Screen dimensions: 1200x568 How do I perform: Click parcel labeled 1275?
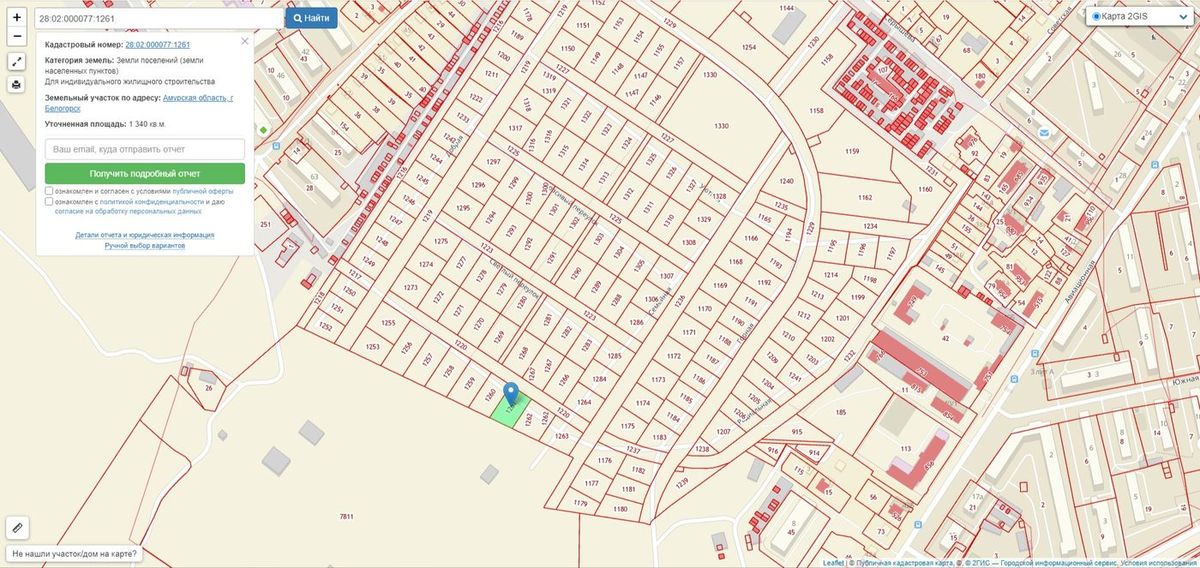click(x=441, y=241)
